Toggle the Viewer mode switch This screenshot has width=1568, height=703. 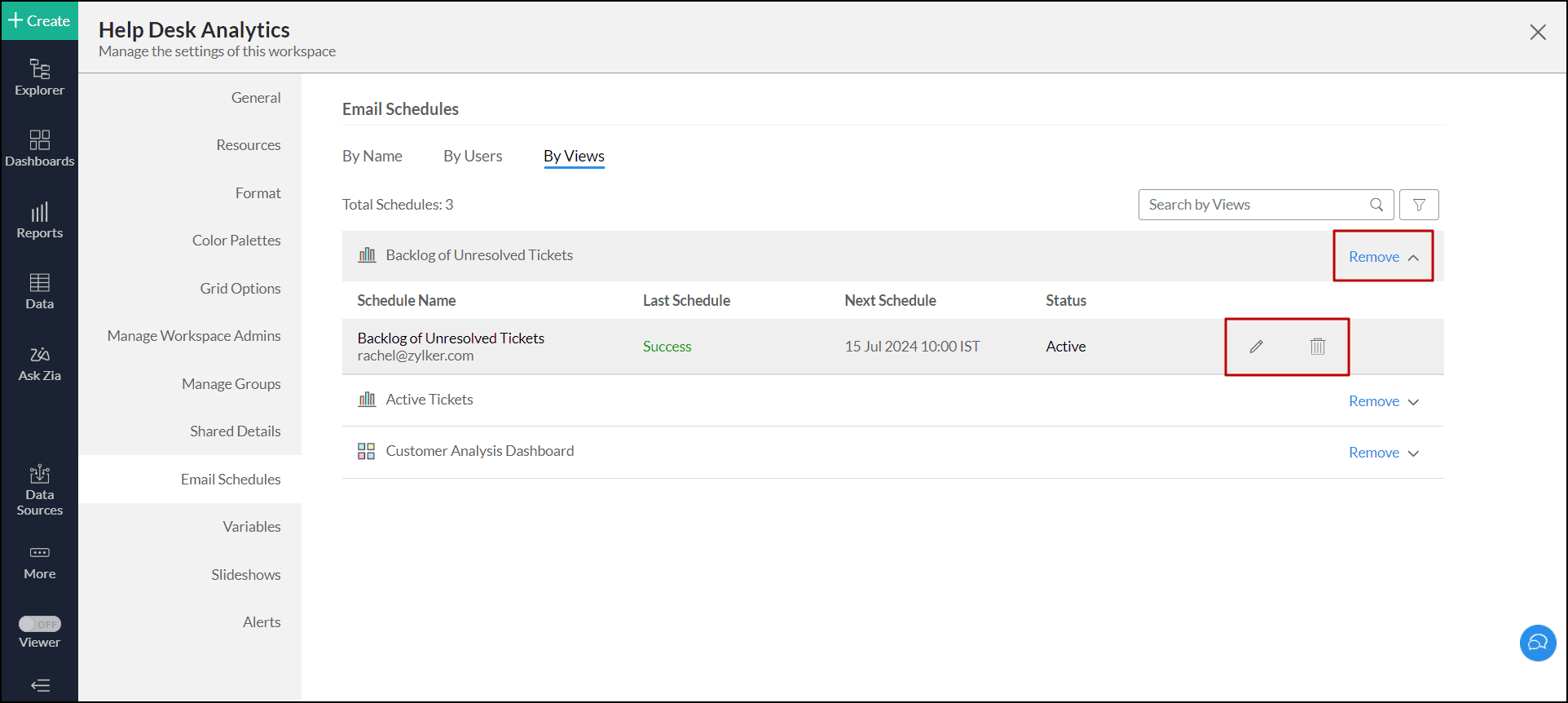click(40, 624)
